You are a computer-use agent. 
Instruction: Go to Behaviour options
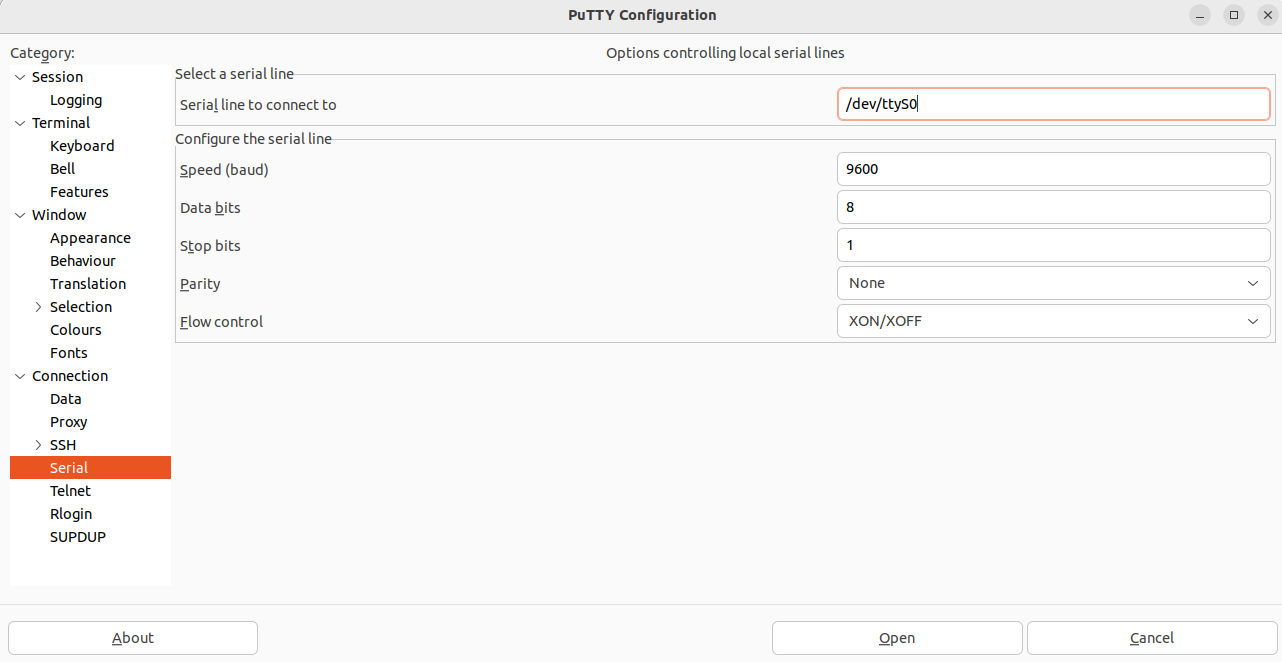[83, 261]
